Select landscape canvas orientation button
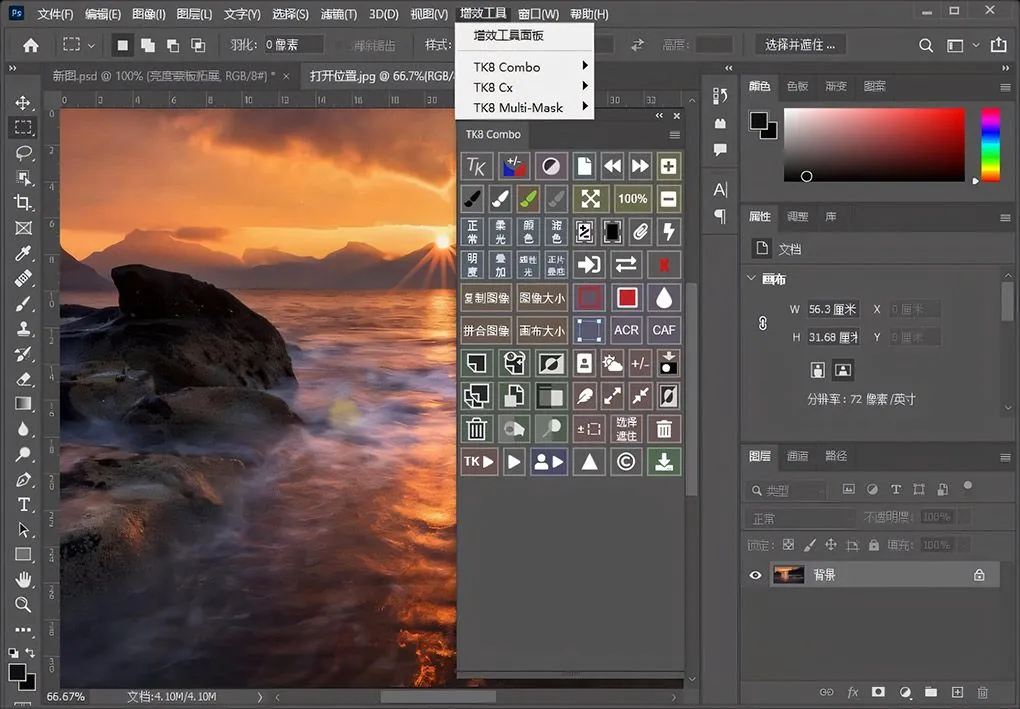 (843, 370)
